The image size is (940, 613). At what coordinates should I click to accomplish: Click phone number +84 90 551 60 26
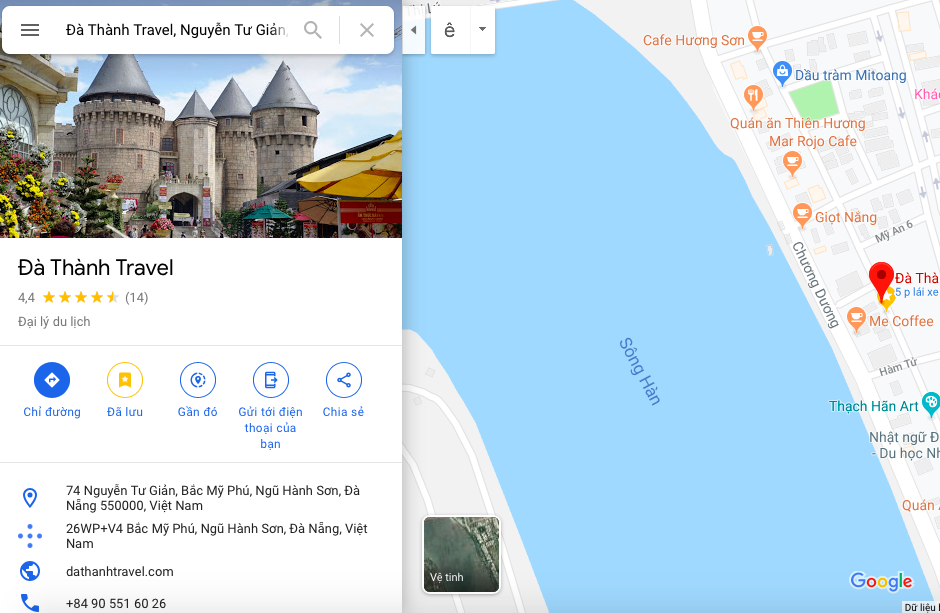pos(116,603)
